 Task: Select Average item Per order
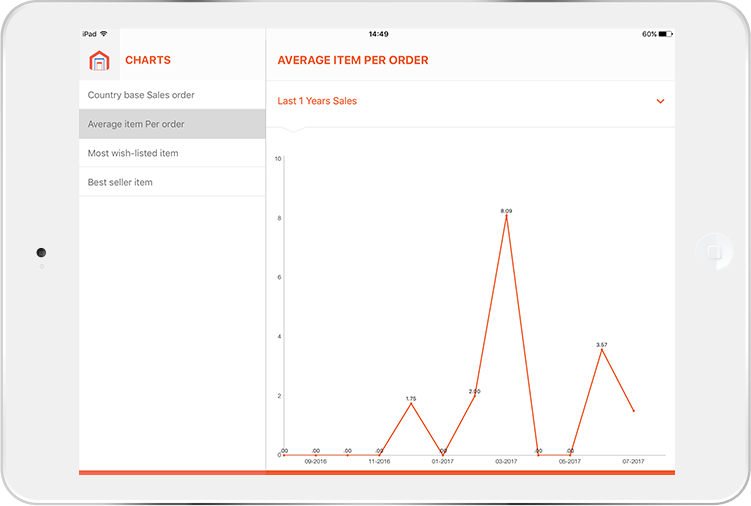click(x=136, y=124)
